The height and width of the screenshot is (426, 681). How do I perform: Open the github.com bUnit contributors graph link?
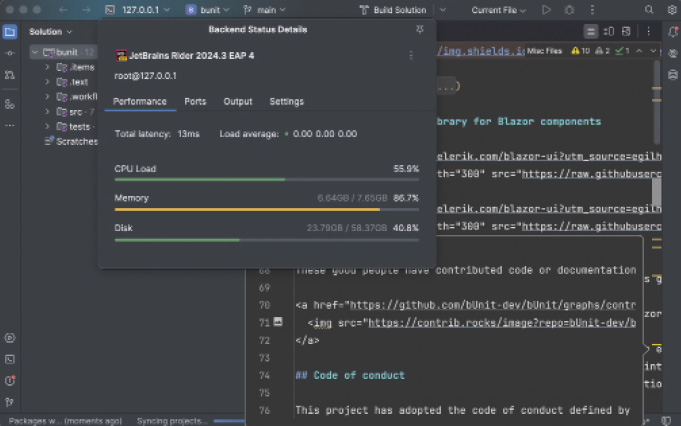pos(493,305)
